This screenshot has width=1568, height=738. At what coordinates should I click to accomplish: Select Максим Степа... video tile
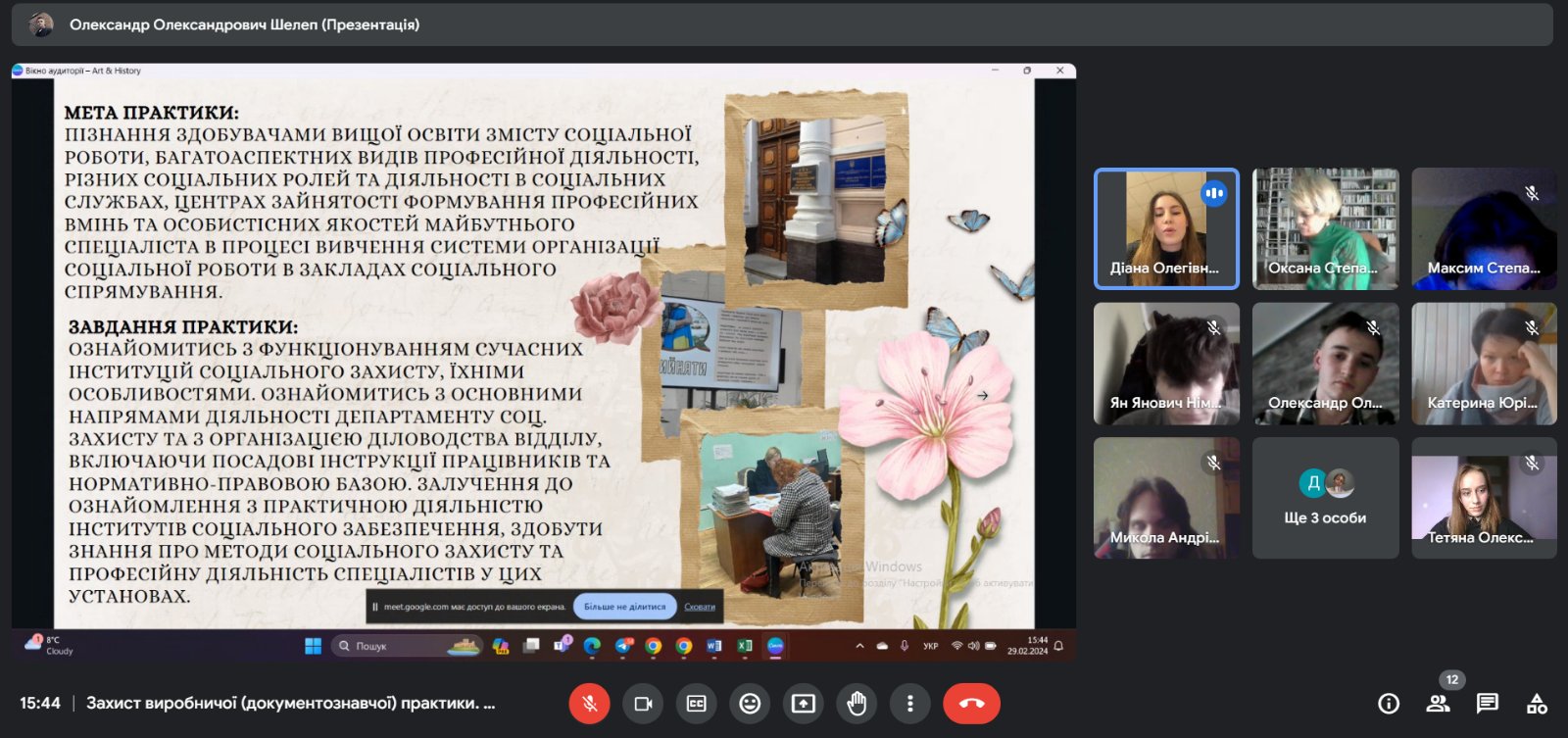1484,228
